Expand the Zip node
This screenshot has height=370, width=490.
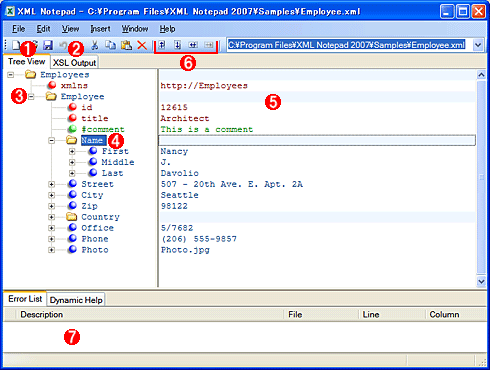click(x=51, y=206)
